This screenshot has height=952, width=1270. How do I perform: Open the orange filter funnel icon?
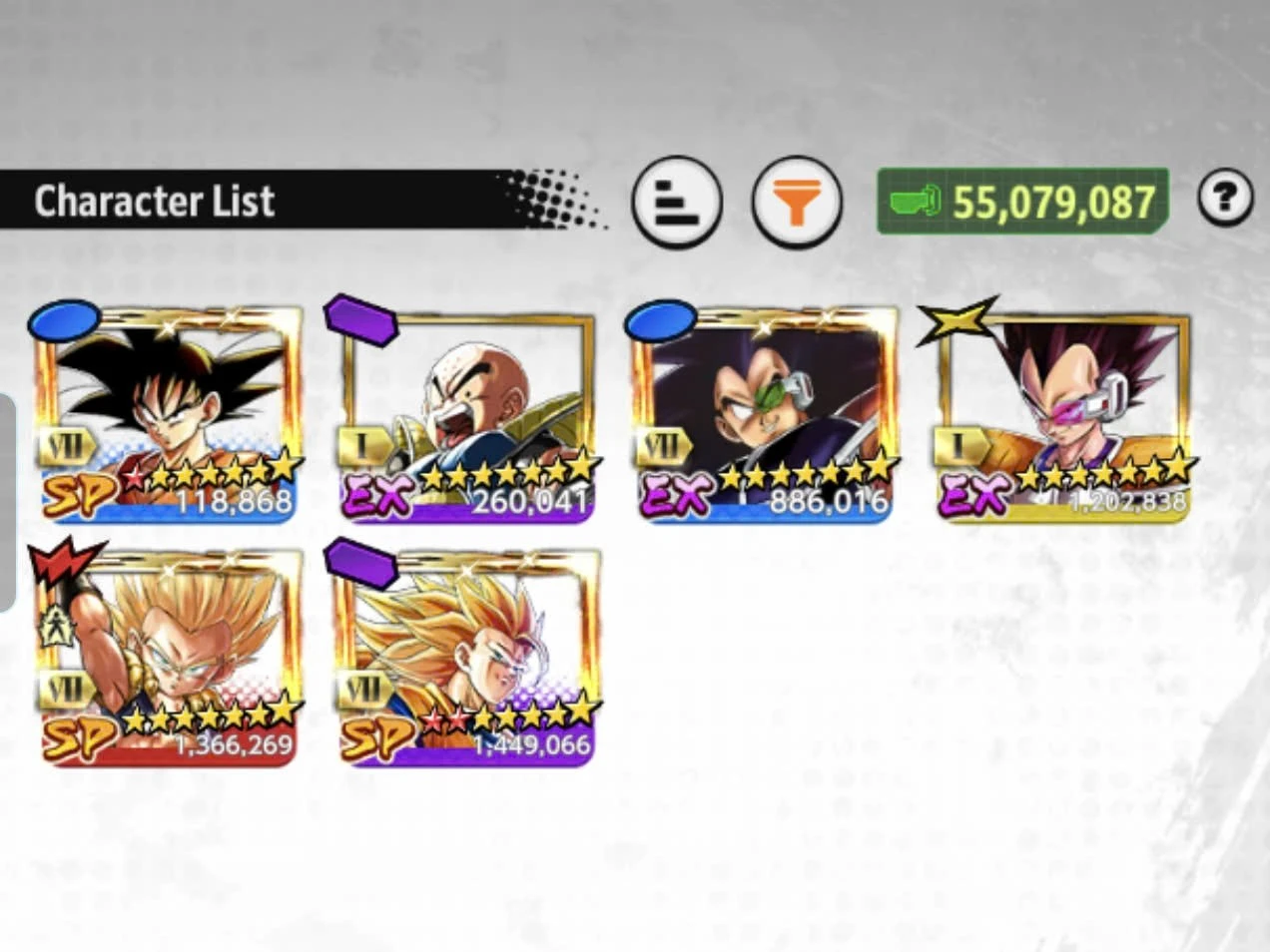pos(796,202)
